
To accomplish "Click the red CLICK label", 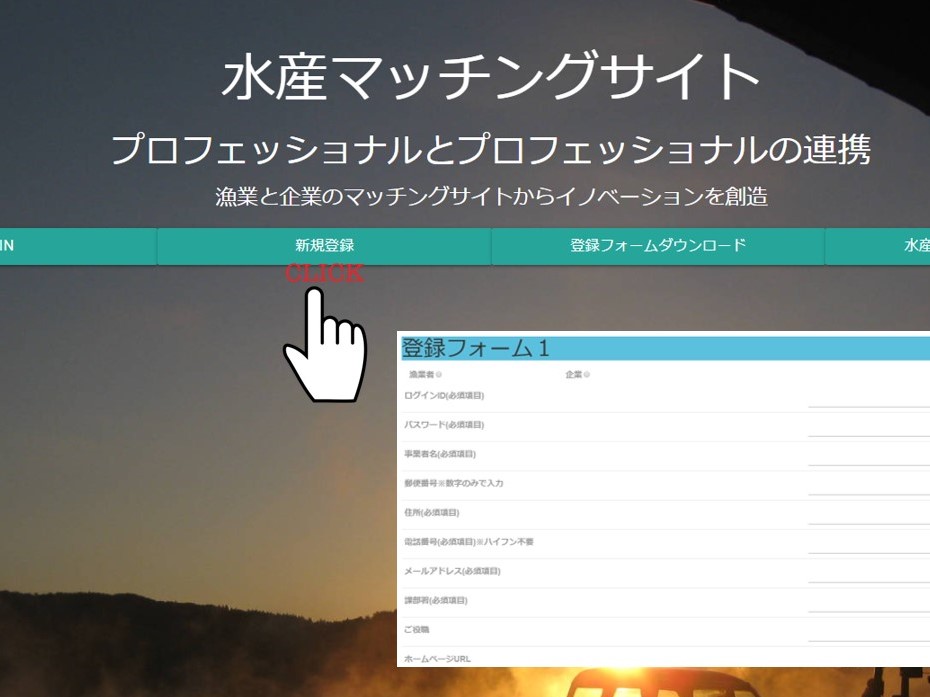I will click(324, 273).
